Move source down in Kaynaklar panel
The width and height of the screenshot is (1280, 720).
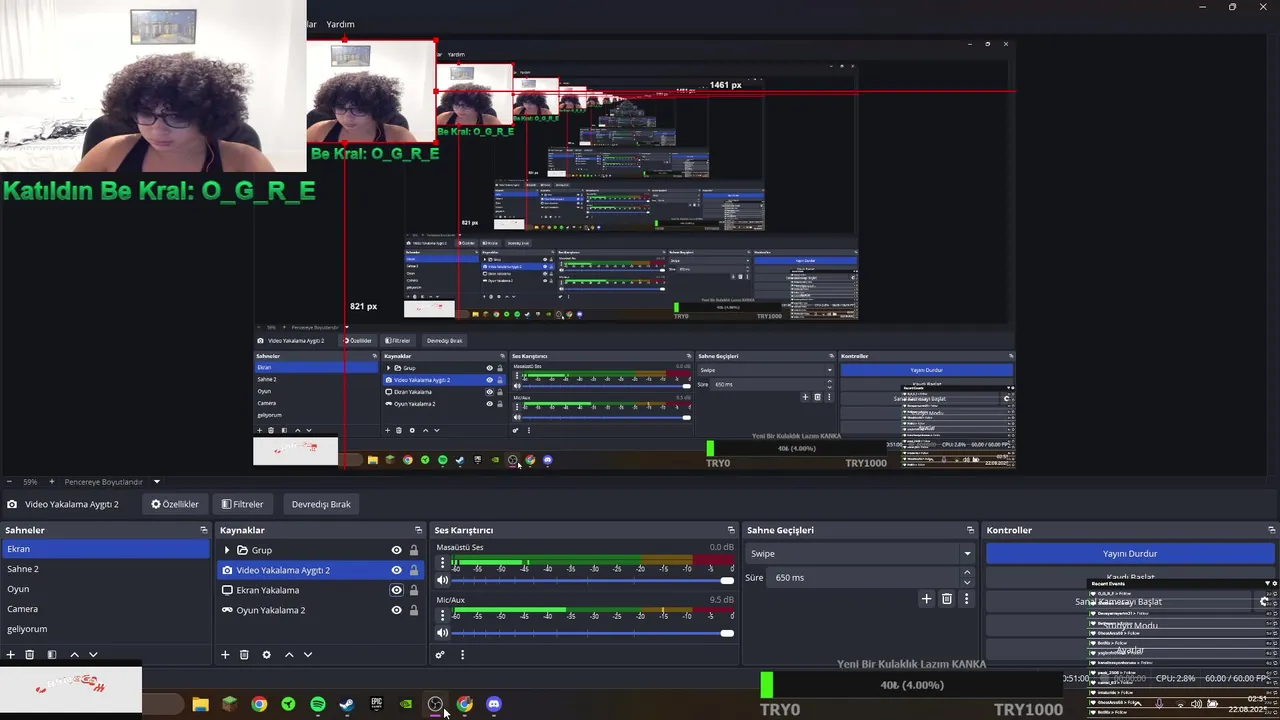(308, 654)
